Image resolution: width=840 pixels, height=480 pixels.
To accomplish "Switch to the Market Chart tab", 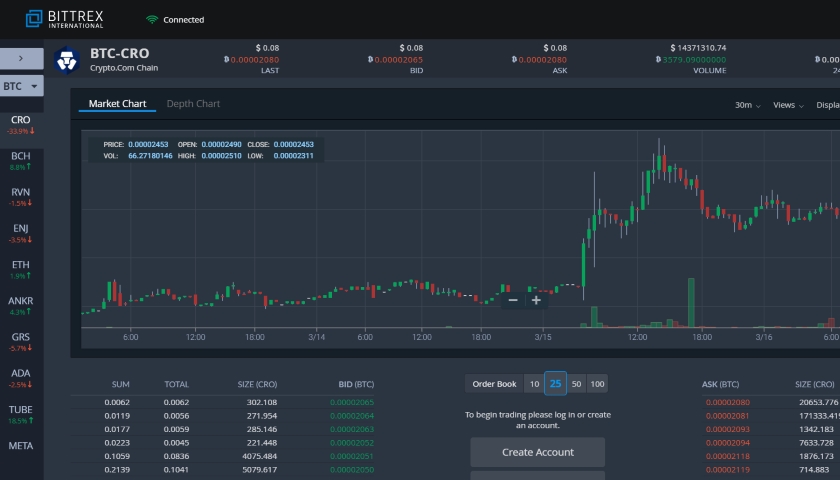I will (x=117, y=104).
